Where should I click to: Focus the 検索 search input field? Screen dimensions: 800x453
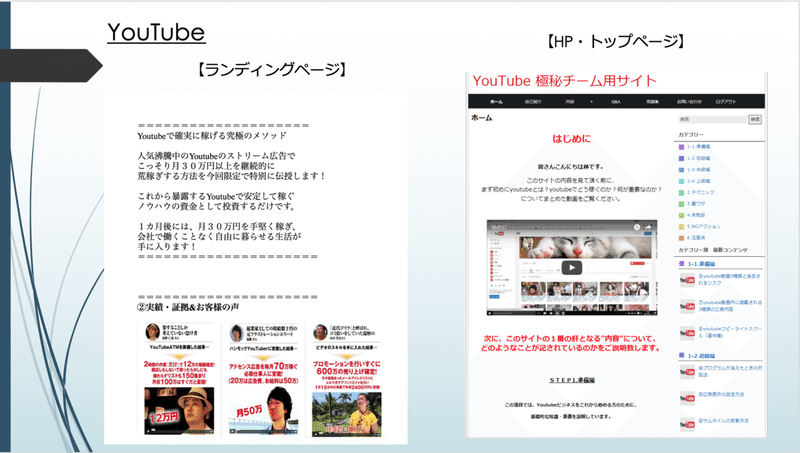(x=712, y=119)
